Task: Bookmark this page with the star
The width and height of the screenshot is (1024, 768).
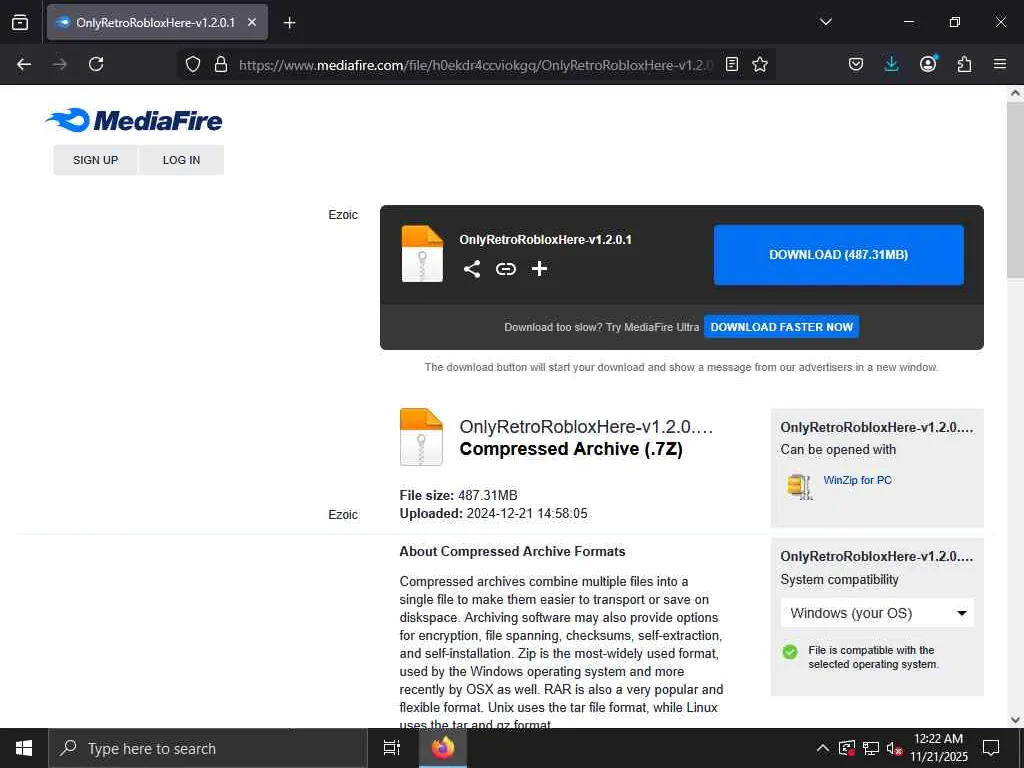Action: [x=760, y=64]
